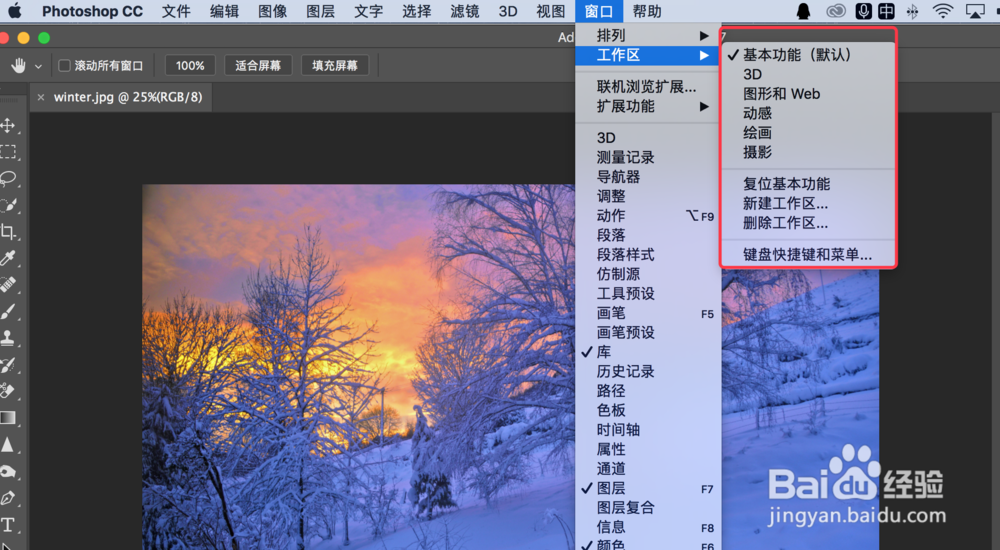
Task: Choose the 动感 workspace
Action: pos(809,113)
